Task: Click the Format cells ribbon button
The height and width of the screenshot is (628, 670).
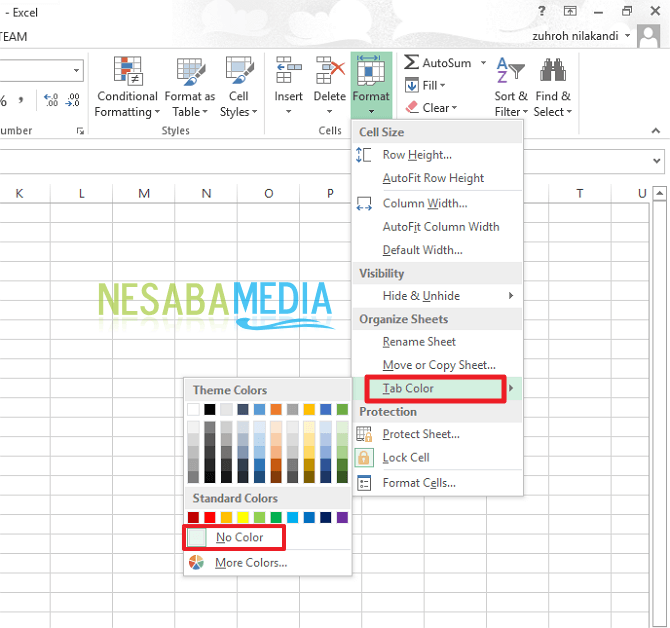Action: click(x=371, y=85)
